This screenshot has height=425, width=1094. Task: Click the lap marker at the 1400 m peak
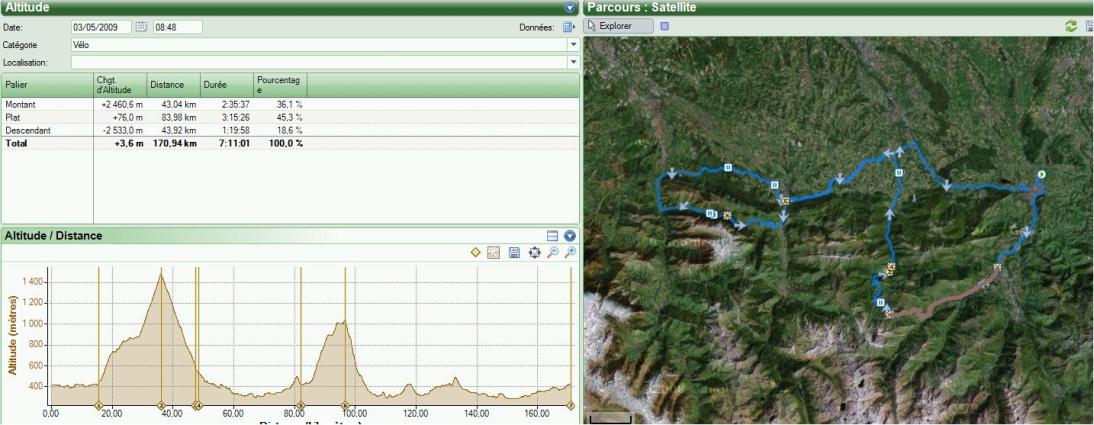tap(161, 405)
